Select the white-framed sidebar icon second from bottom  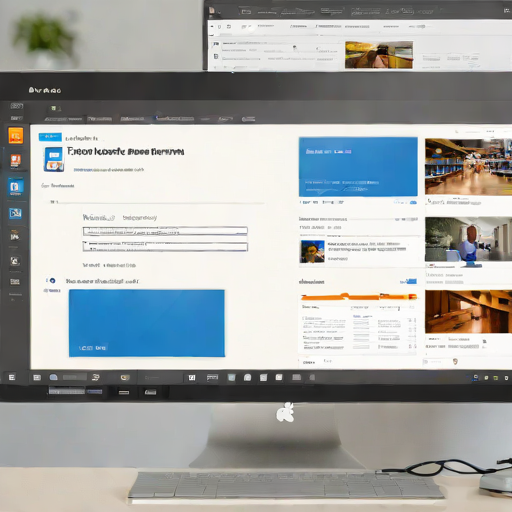[x=15, y=261]
